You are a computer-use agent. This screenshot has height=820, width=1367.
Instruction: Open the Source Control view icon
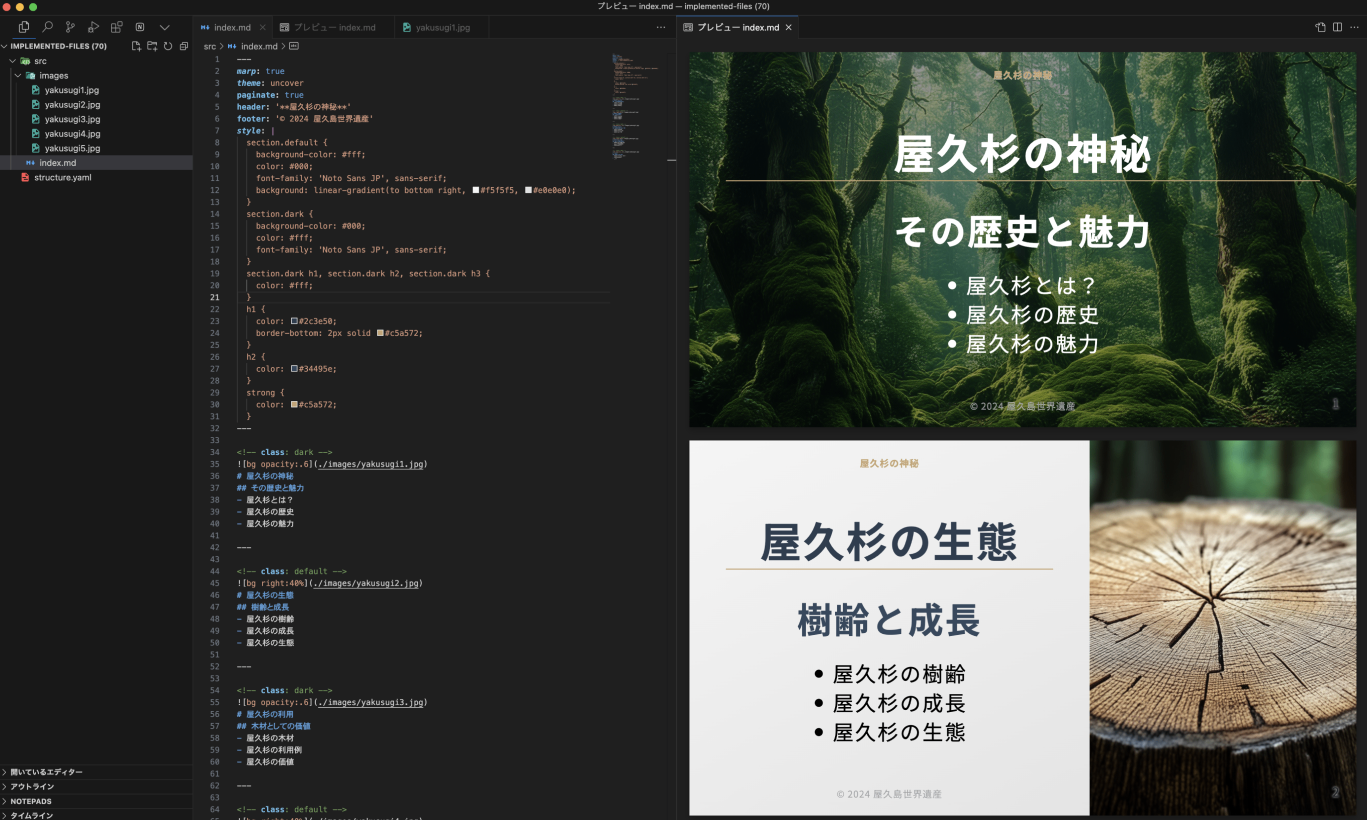coord(70,27)
